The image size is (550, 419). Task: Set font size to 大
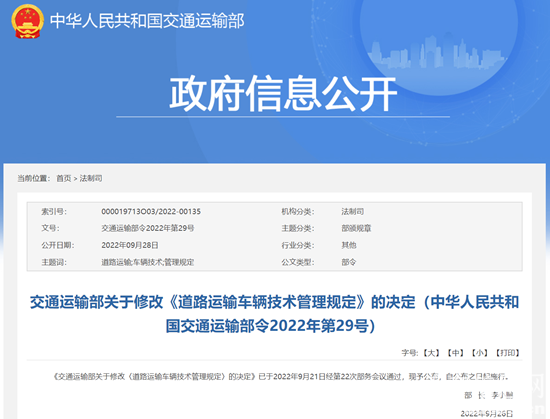[431, 353]
